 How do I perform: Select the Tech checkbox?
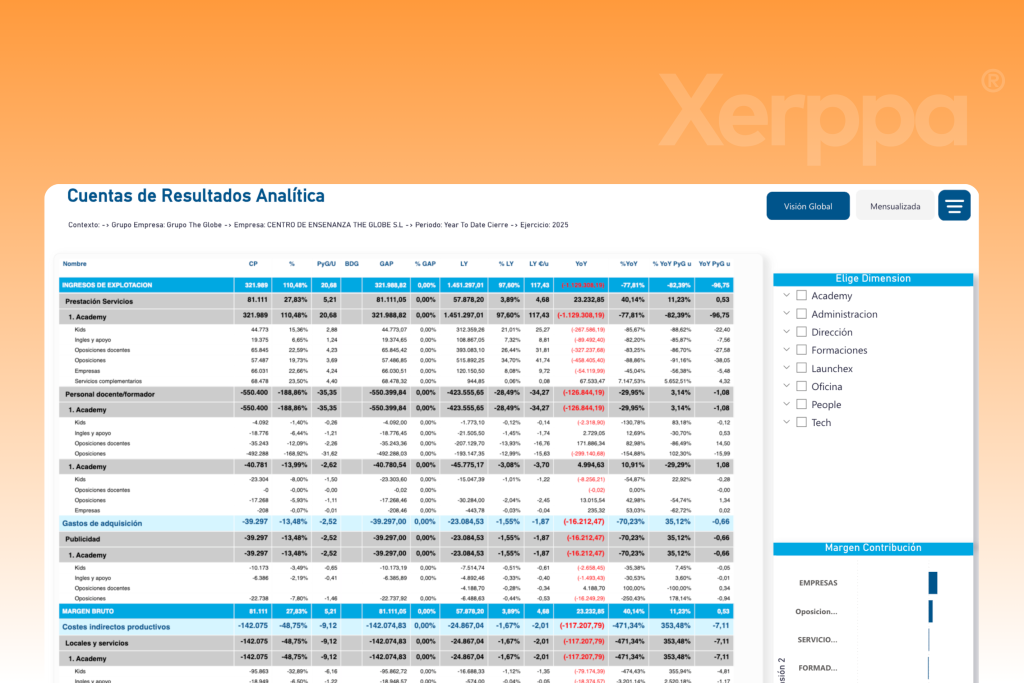802,423
